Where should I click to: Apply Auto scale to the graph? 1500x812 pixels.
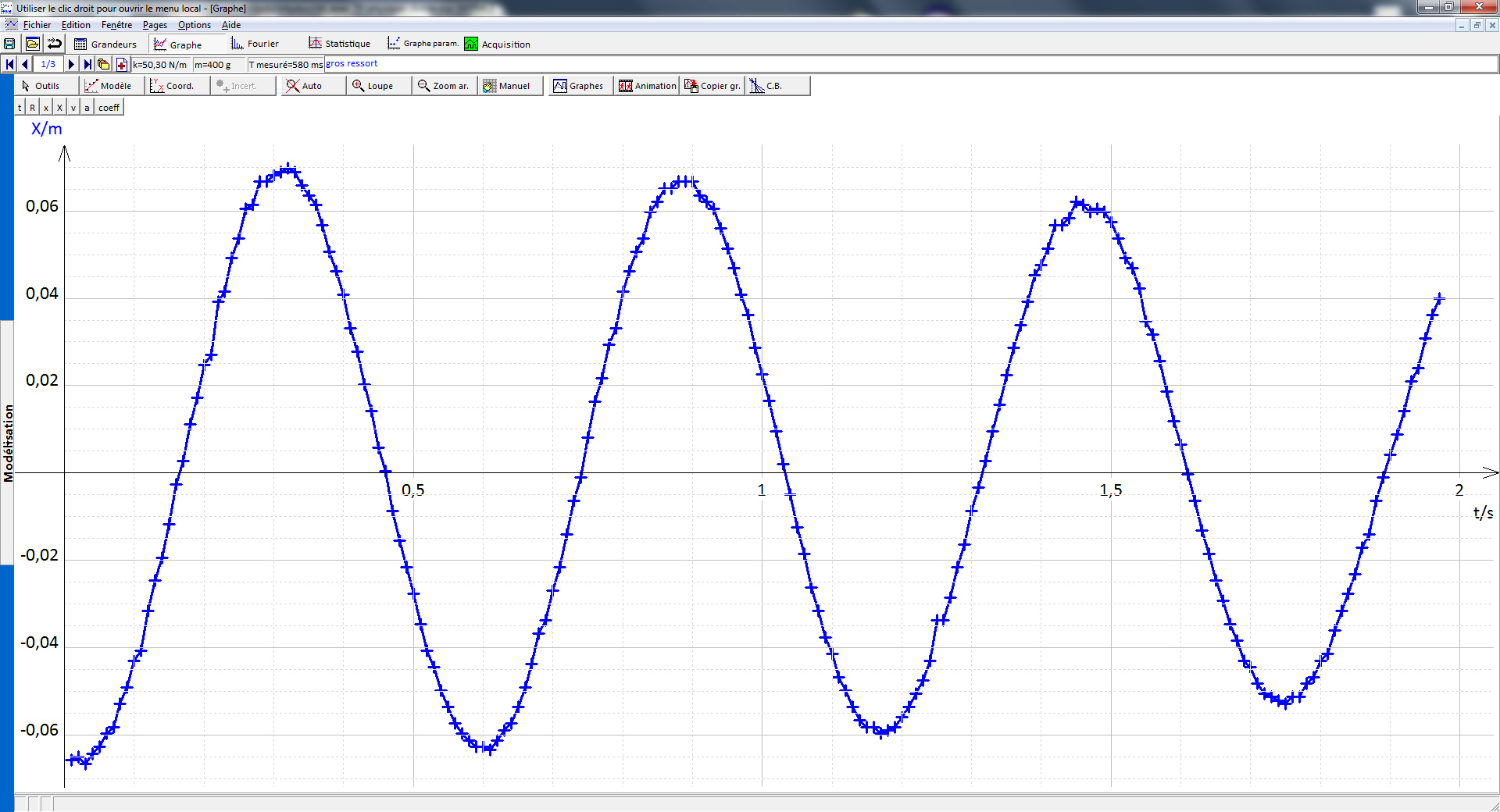click(x=312, y=86)
